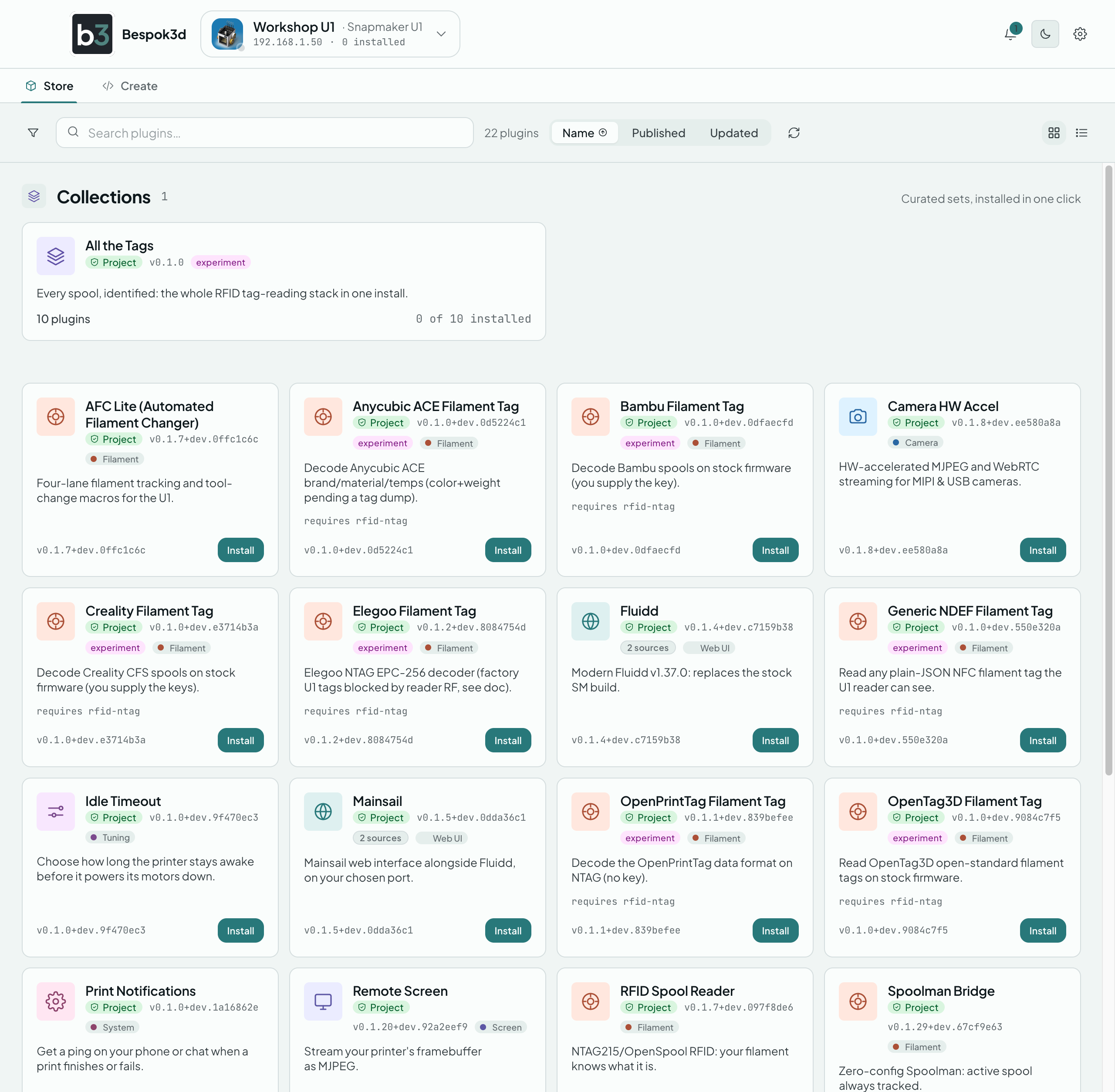Open the Remote Screen plugin title
The height and width of the screenshot is (1092, 1115).
click(x=400, y=991)
